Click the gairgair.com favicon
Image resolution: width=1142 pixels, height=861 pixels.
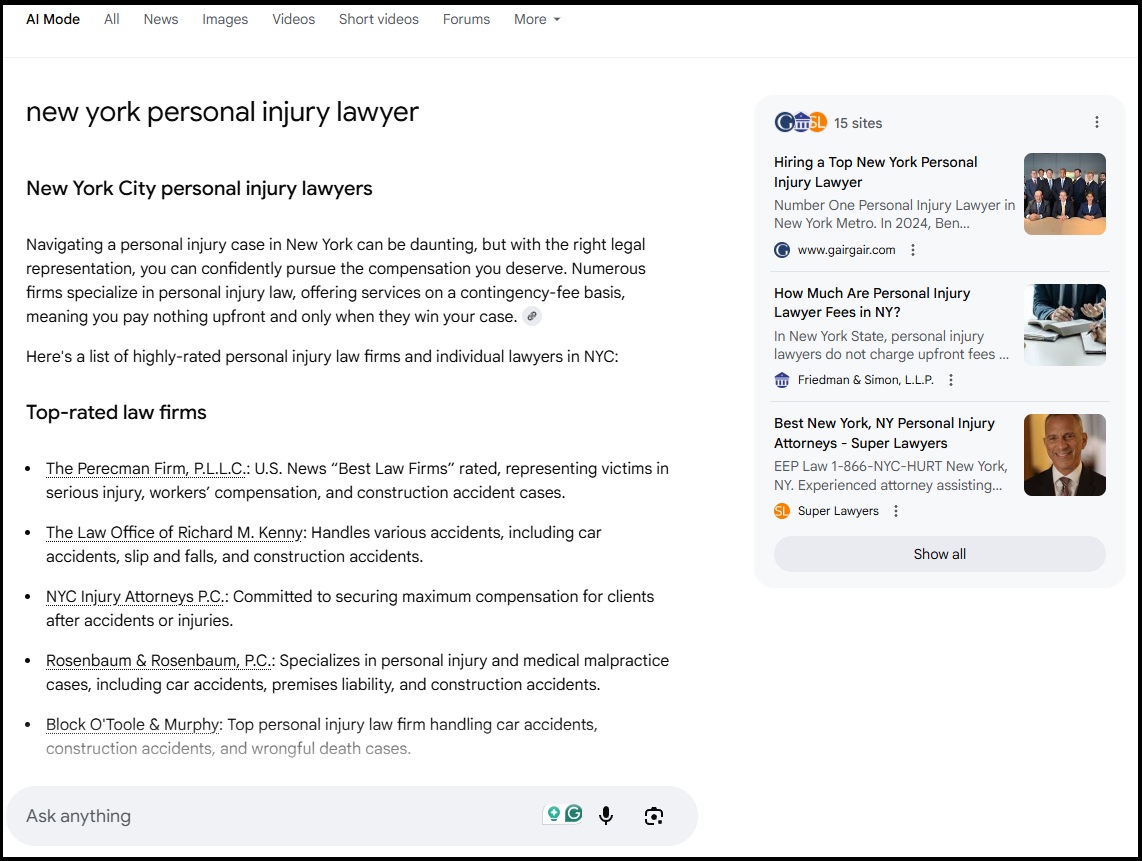tap(782, 250)
